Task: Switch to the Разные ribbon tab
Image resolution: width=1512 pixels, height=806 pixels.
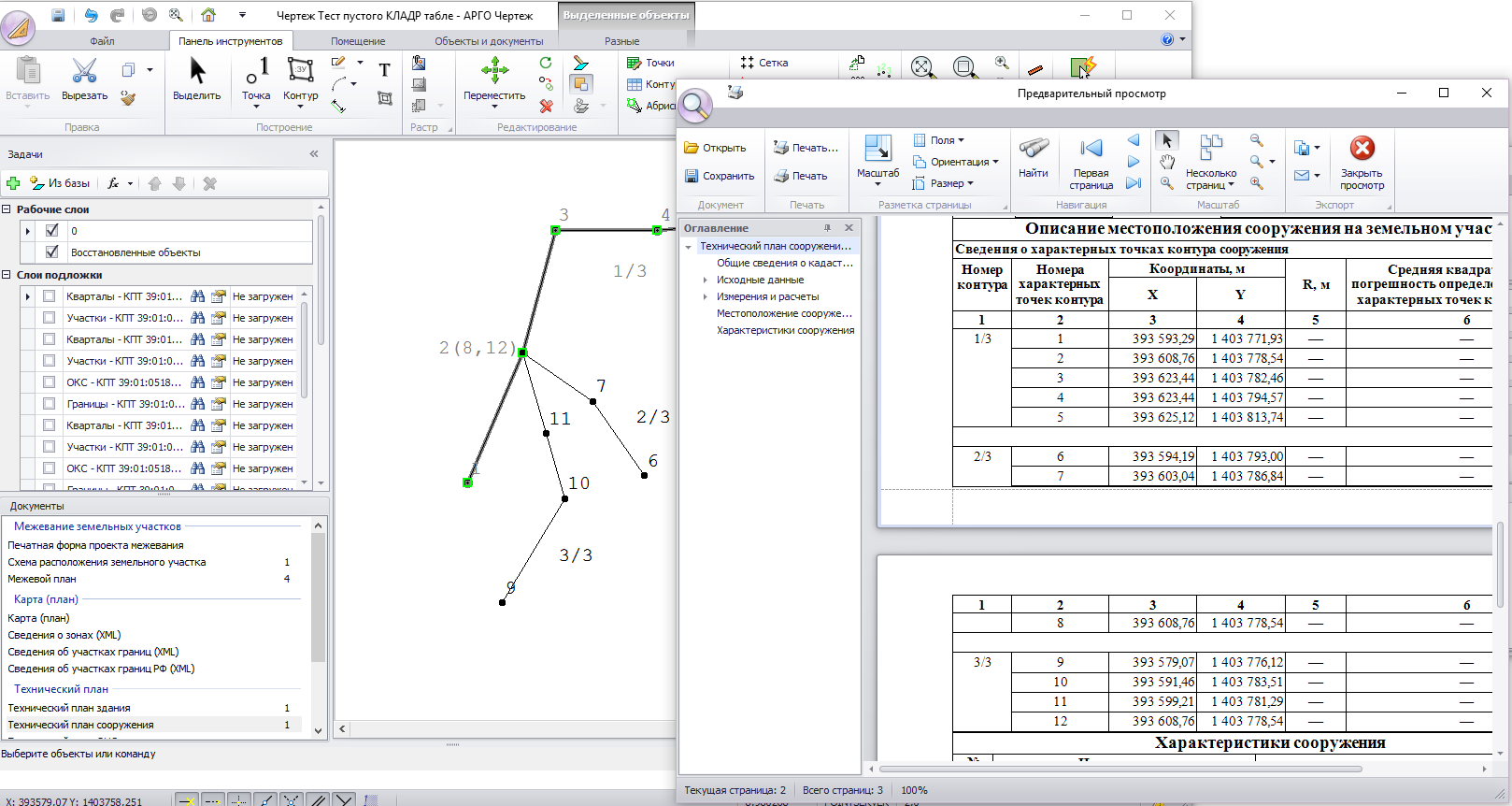Action: (x=621, y=41)
